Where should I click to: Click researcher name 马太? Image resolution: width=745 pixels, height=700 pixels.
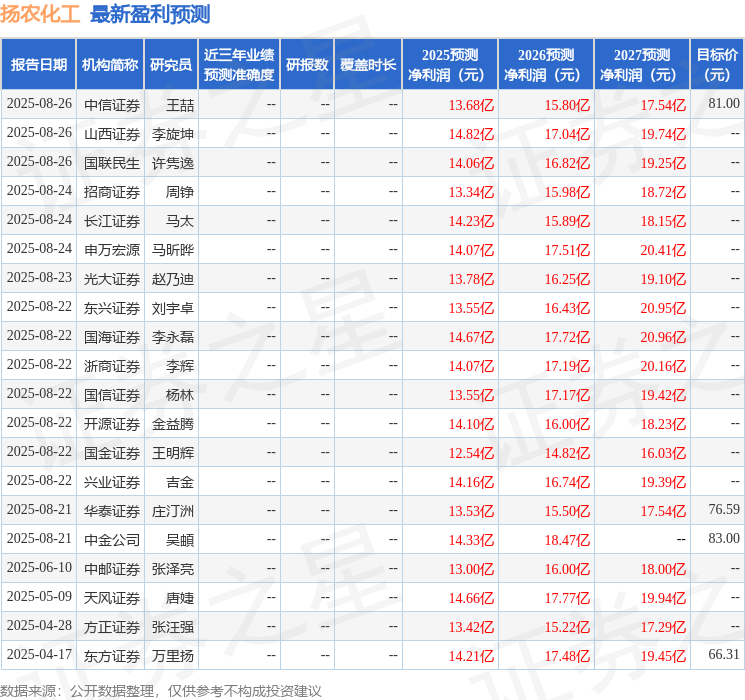tap(180, 221)
